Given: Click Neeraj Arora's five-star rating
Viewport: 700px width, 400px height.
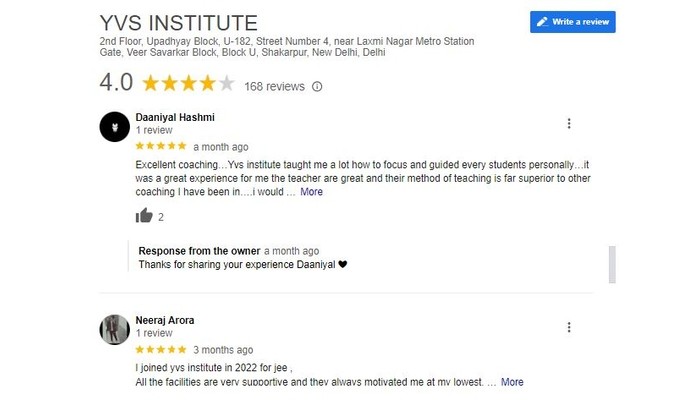Looking at the screenshot, I should [x=161, y=349].
